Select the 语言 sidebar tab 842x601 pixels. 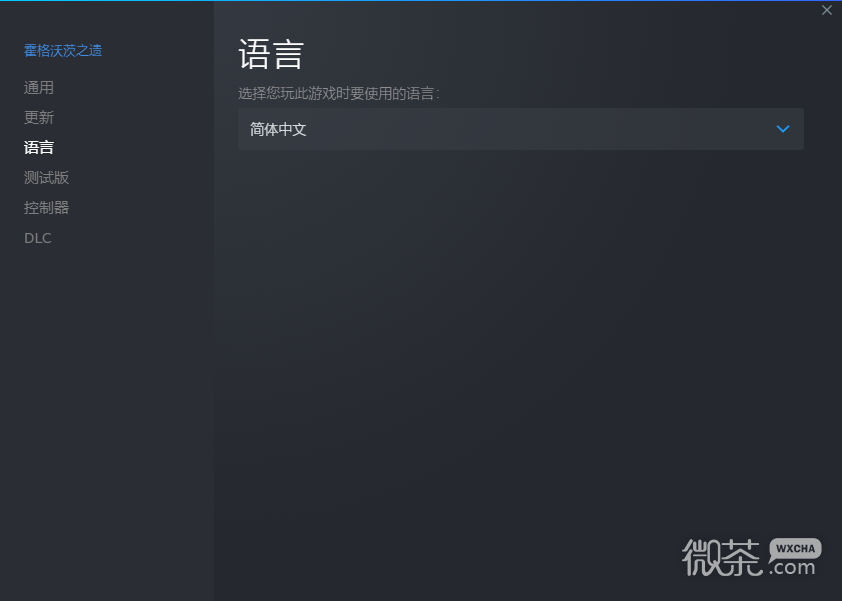point(39,148)
